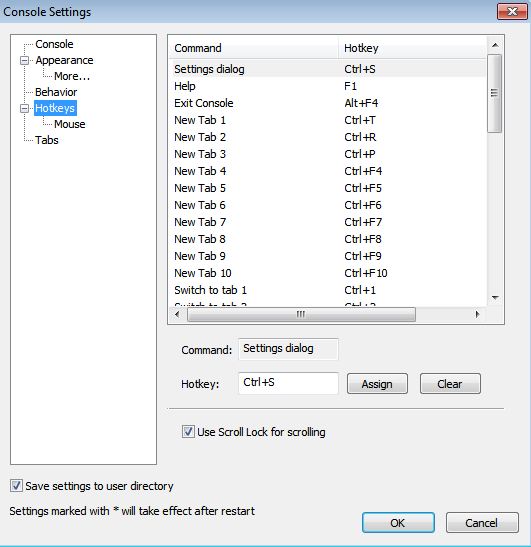Click the vertical scrollbar thumb
This screenshot has height=547, width=531.
coord(494,93)
